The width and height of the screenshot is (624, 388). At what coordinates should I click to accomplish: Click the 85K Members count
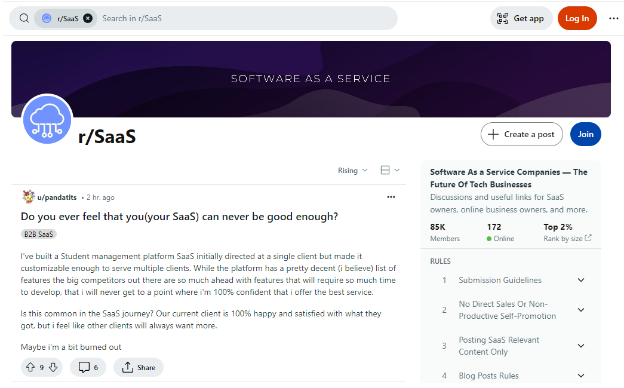tap(445, 232)
